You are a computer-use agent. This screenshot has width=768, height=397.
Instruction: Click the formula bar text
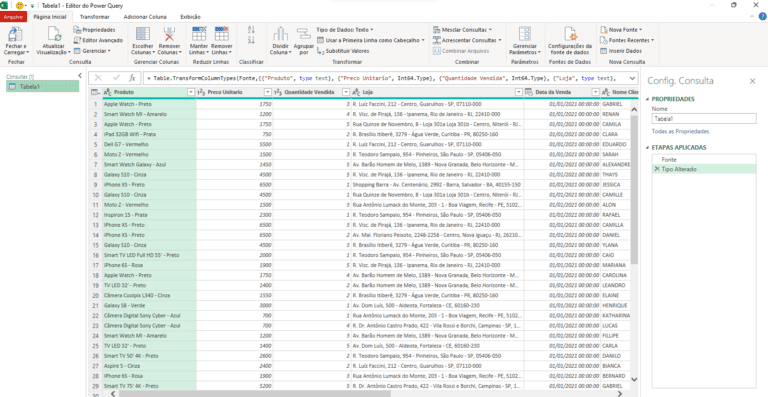tap(382, 78)
